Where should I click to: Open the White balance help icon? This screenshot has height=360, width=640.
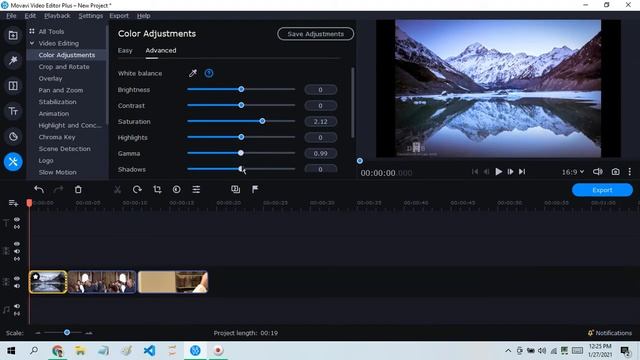(x=209, y=73)
